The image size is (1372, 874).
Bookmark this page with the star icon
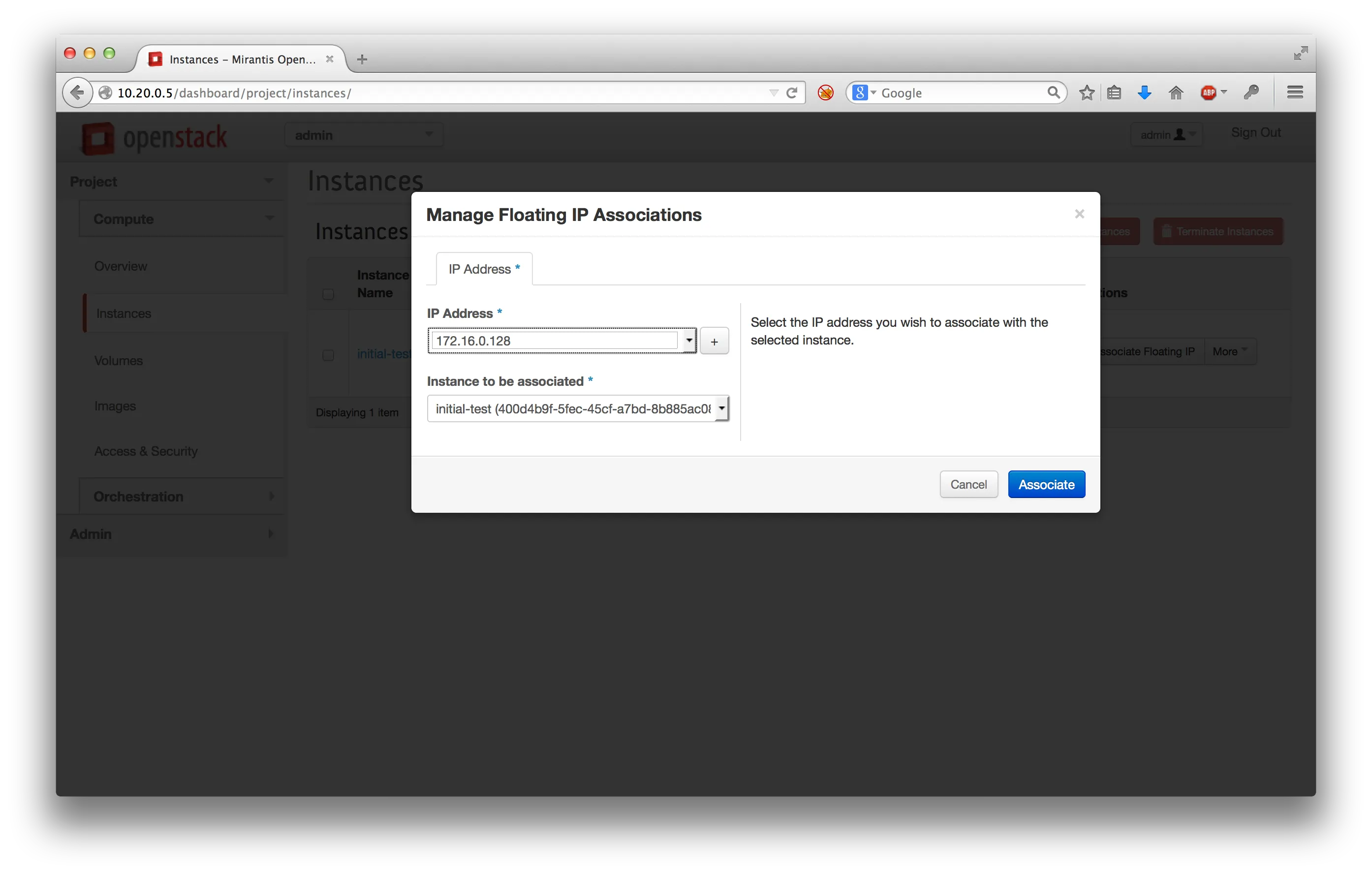point(1087,93)
